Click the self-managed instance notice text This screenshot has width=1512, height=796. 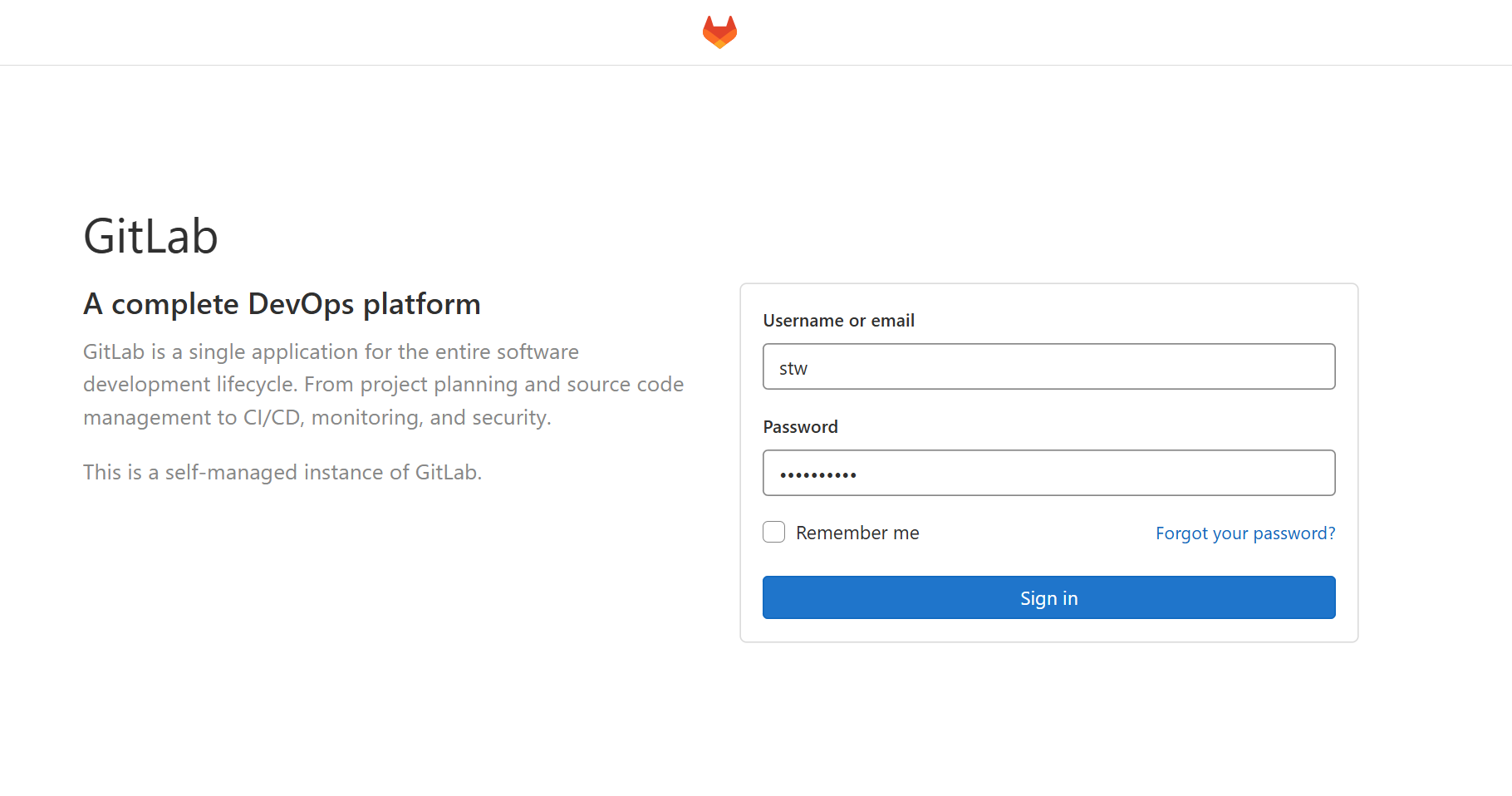282,472
